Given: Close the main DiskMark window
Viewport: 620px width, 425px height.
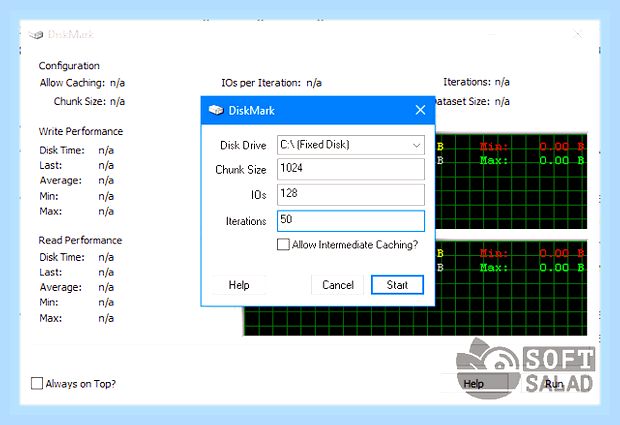Looking at the screenshot, I should (578, 34).
